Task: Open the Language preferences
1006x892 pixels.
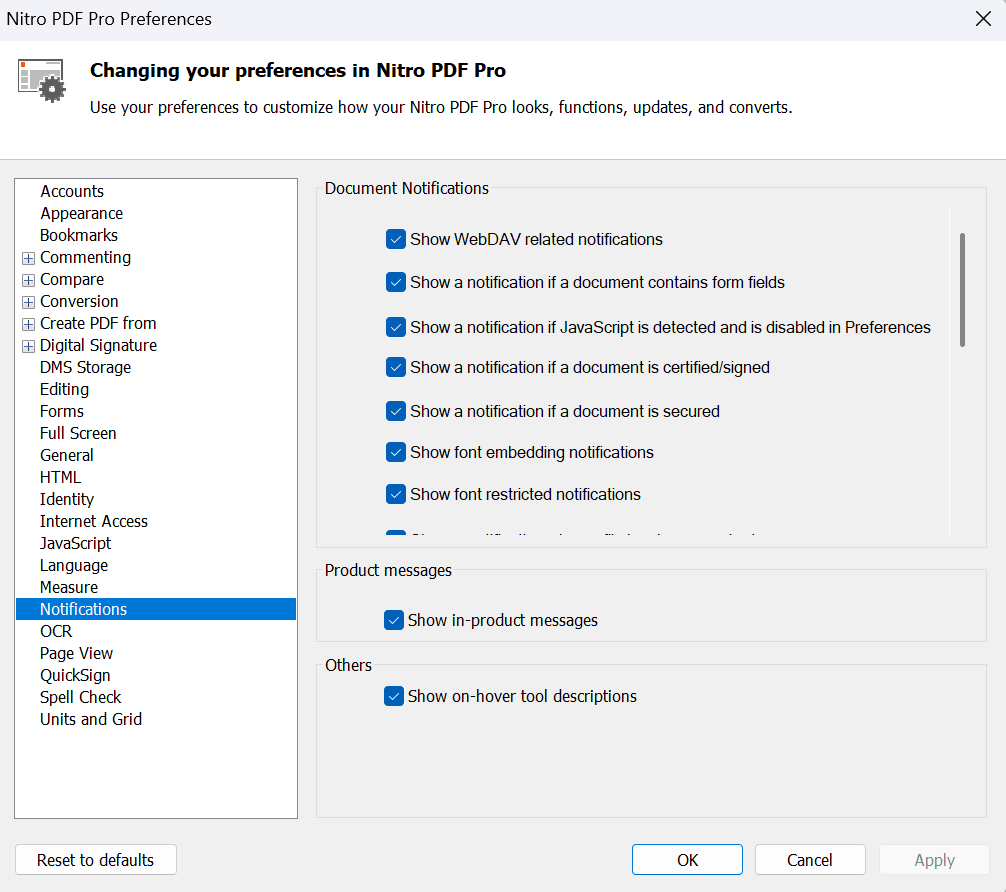Action: [74, 565]
